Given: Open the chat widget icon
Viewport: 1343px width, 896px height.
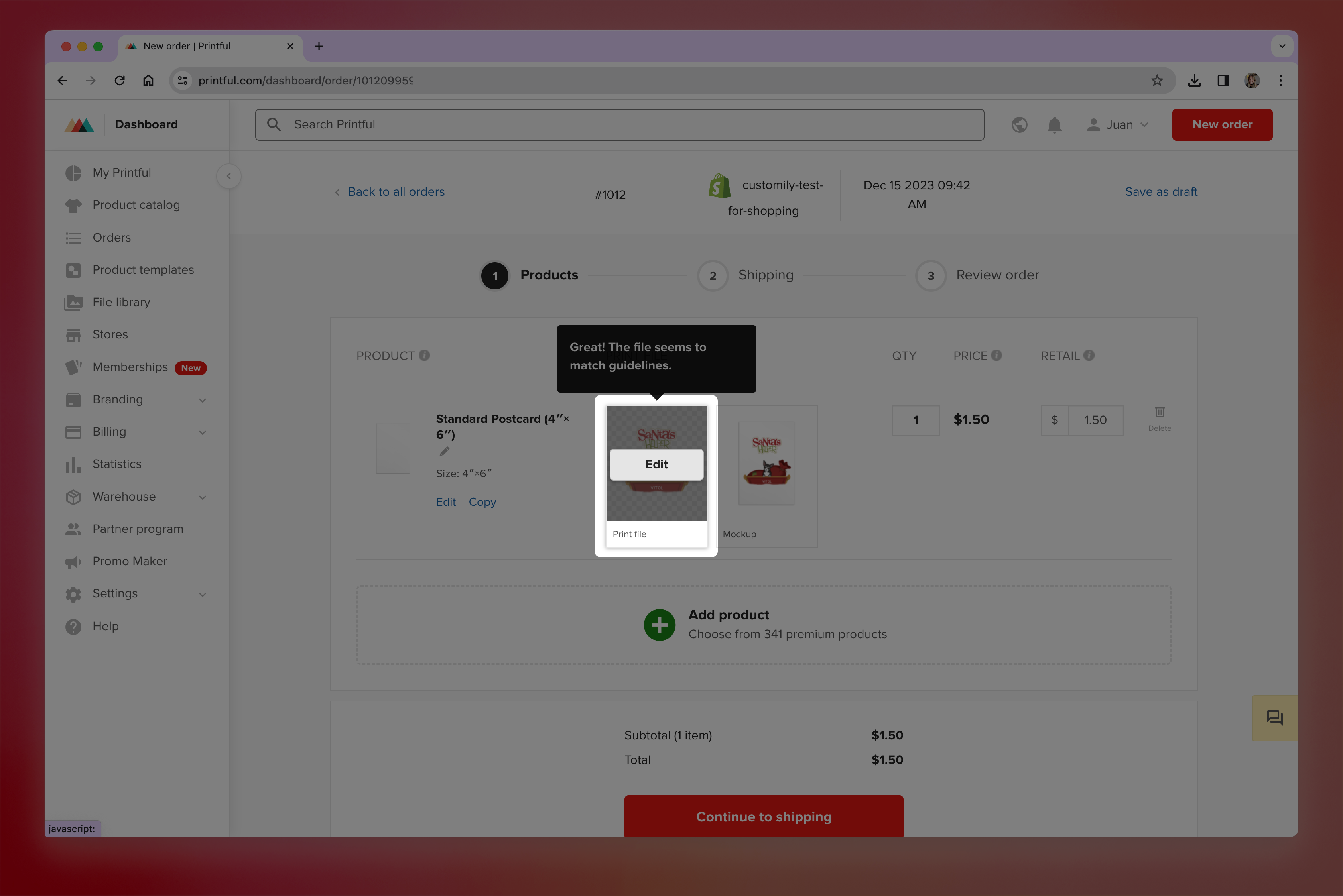Looking at the screenshot, I should point(1274,718).
